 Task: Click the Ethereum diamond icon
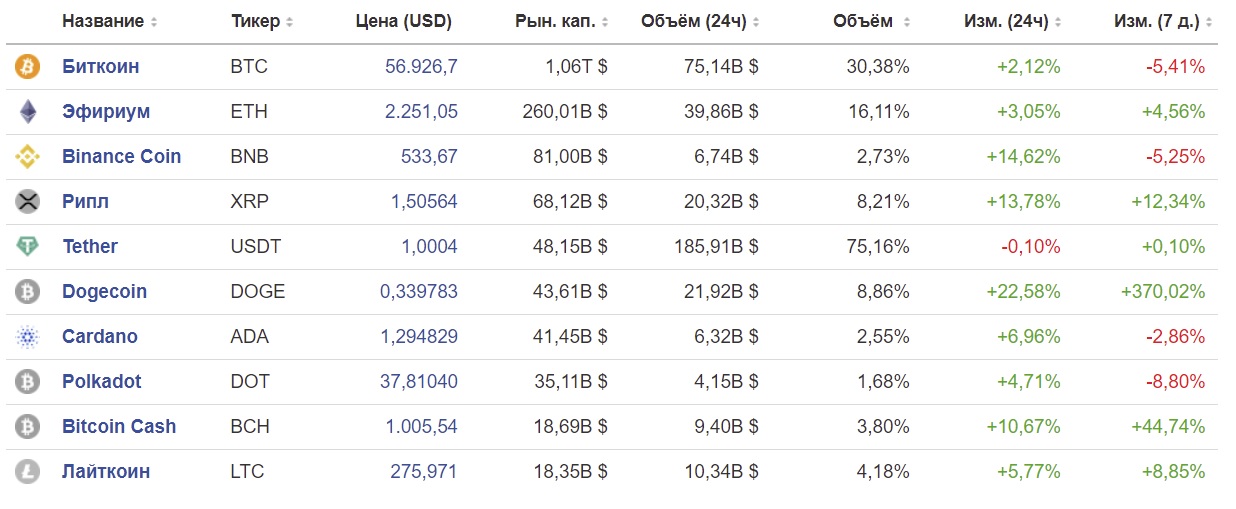(27, 112)
